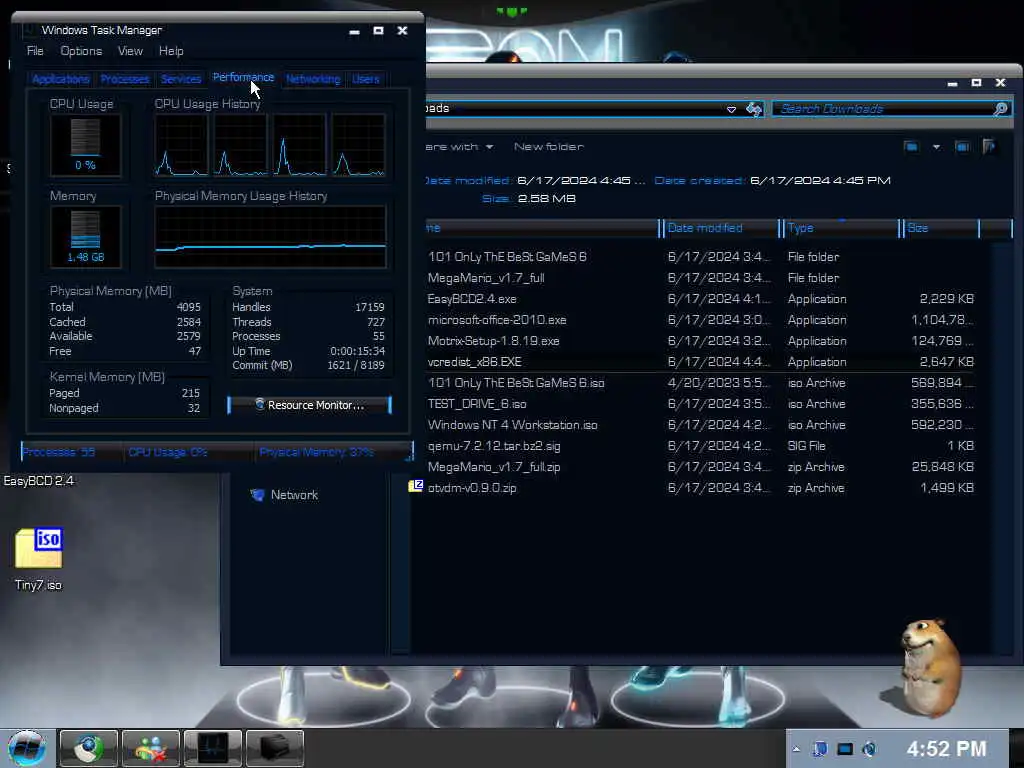Toggle the preview pane icon
Image resolution: width=1024 pixels, height=768 pixels.
[x=962, y=147]
